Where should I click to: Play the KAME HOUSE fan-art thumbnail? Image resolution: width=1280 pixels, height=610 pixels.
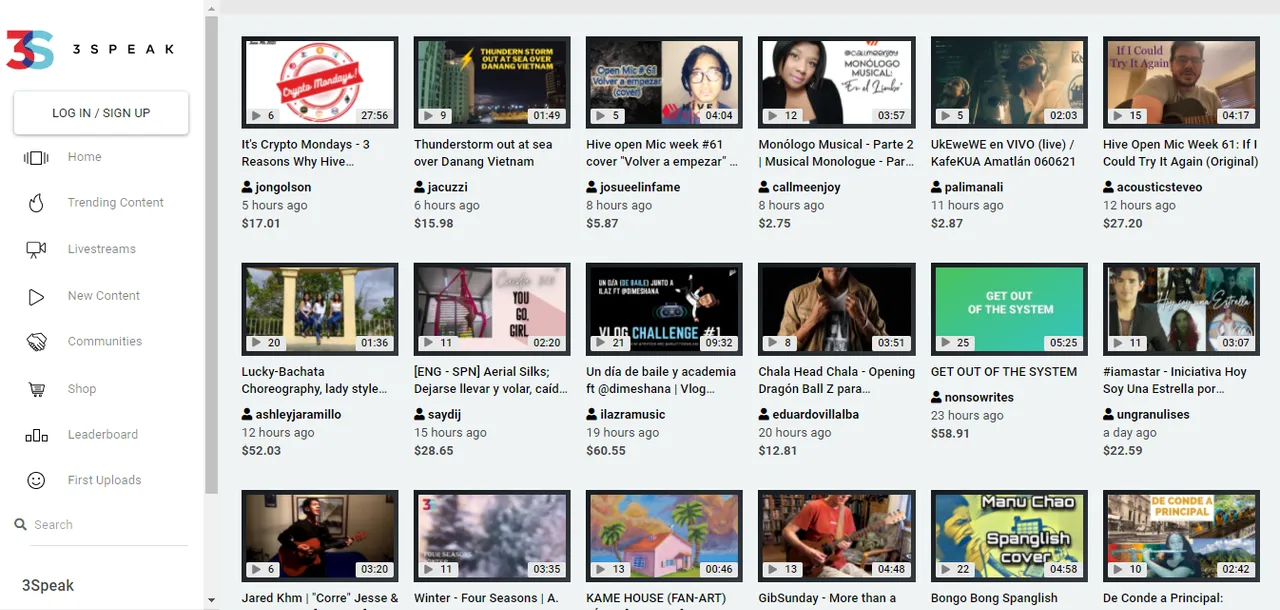664,535
